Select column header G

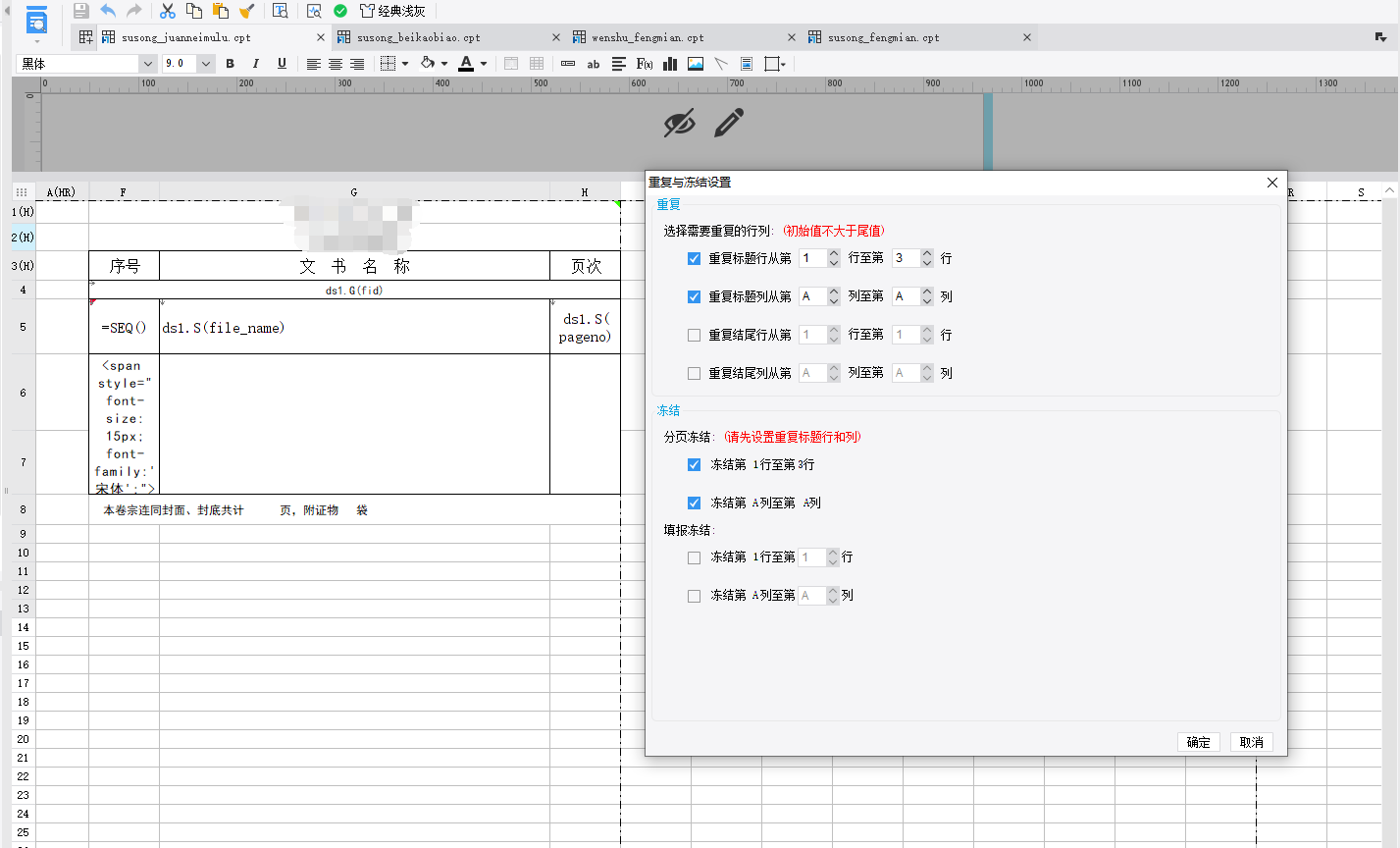tap(354, 192)
